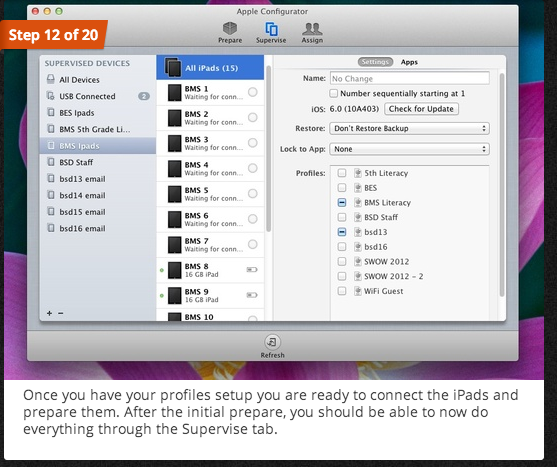Check the SWOW 2012 - 2 profile
This screenshot has height=467, width=557.
tap(342, 276)
